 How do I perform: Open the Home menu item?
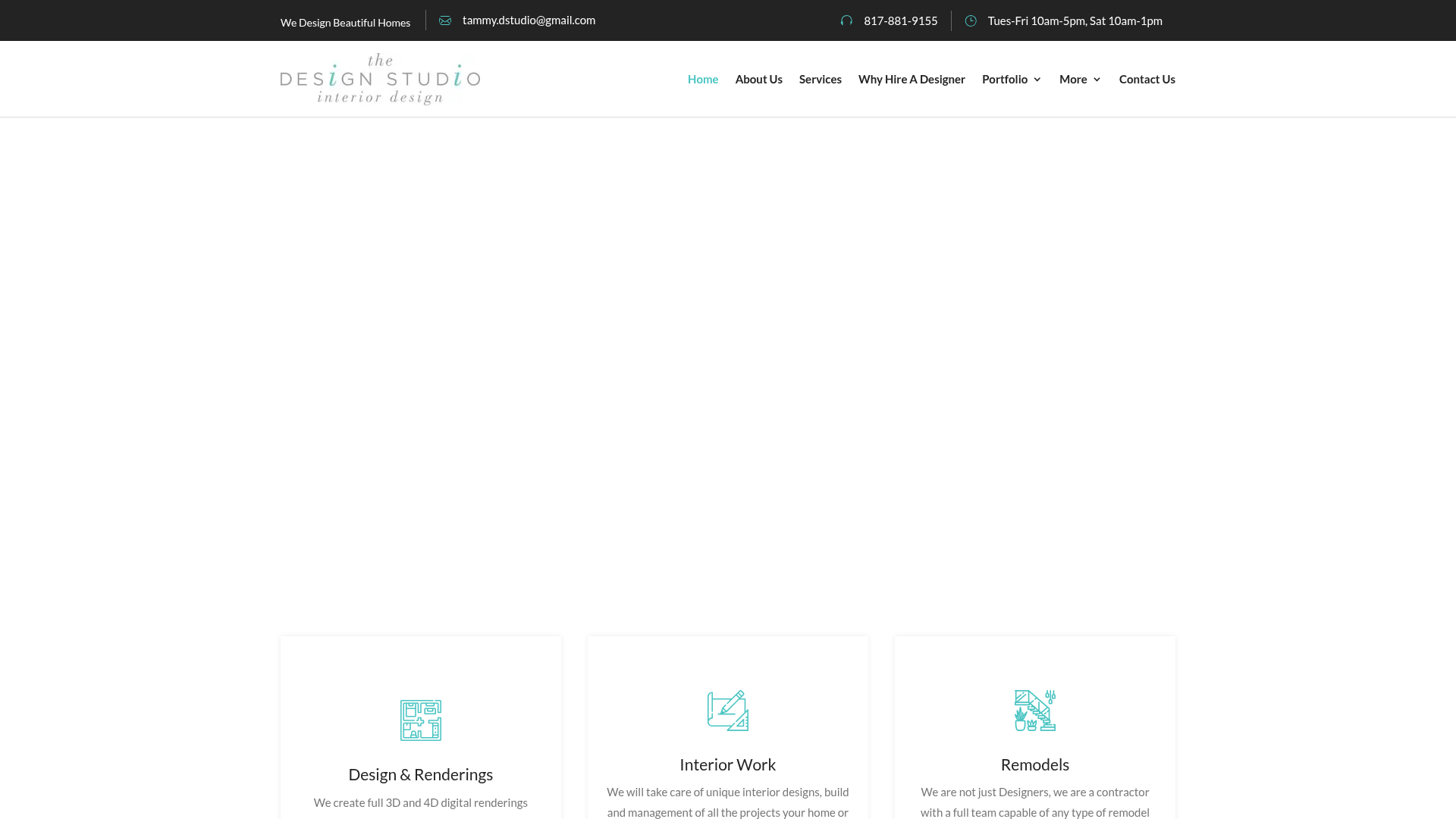click(x=703, y=79)
